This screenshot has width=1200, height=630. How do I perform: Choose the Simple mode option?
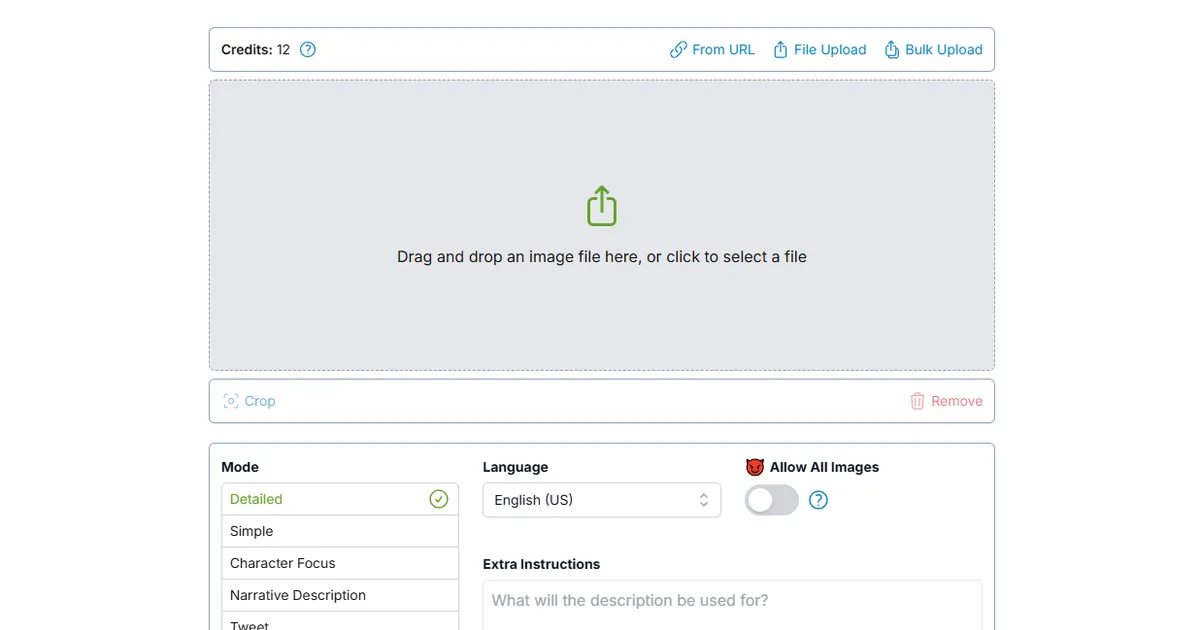point(340,531)
